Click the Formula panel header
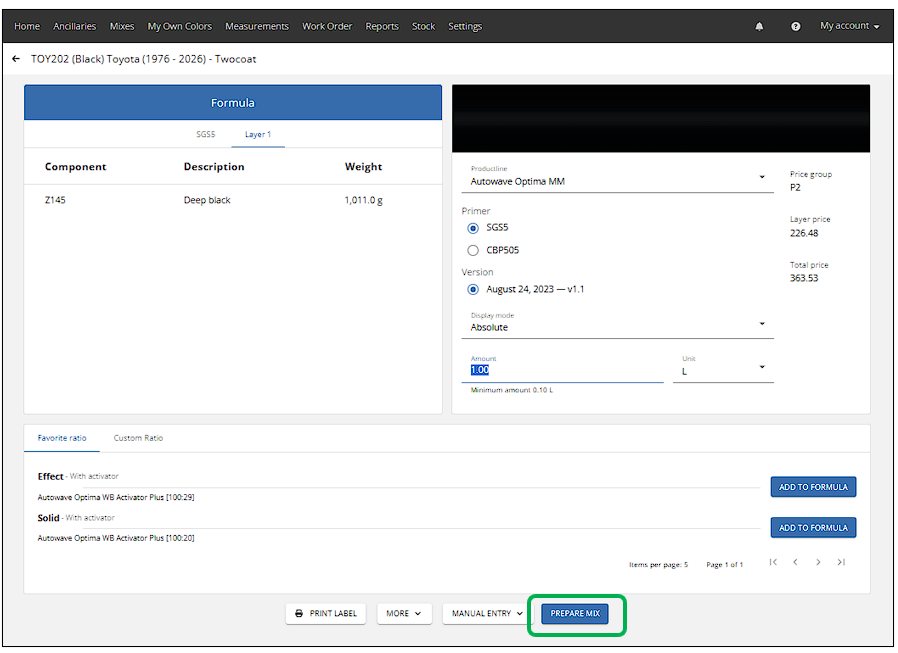 233,103
